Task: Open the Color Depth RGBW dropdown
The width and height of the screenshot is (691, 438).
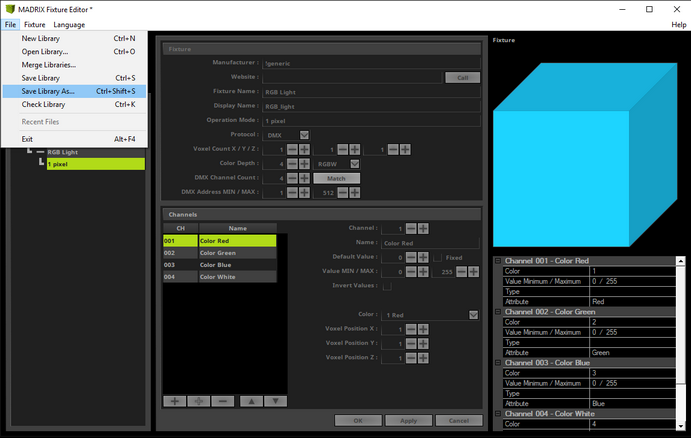Action: click(355, 164)
